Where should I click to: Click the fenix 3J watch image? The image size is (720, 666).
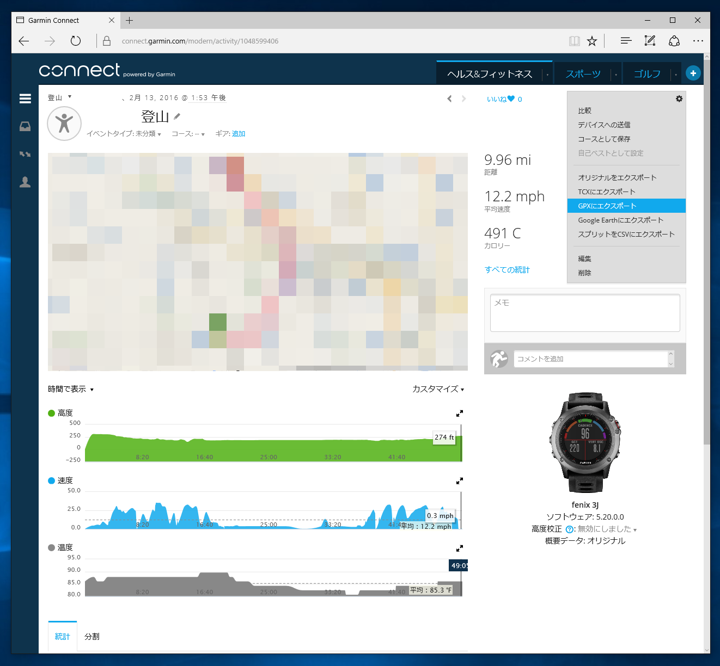pos(585,443)
